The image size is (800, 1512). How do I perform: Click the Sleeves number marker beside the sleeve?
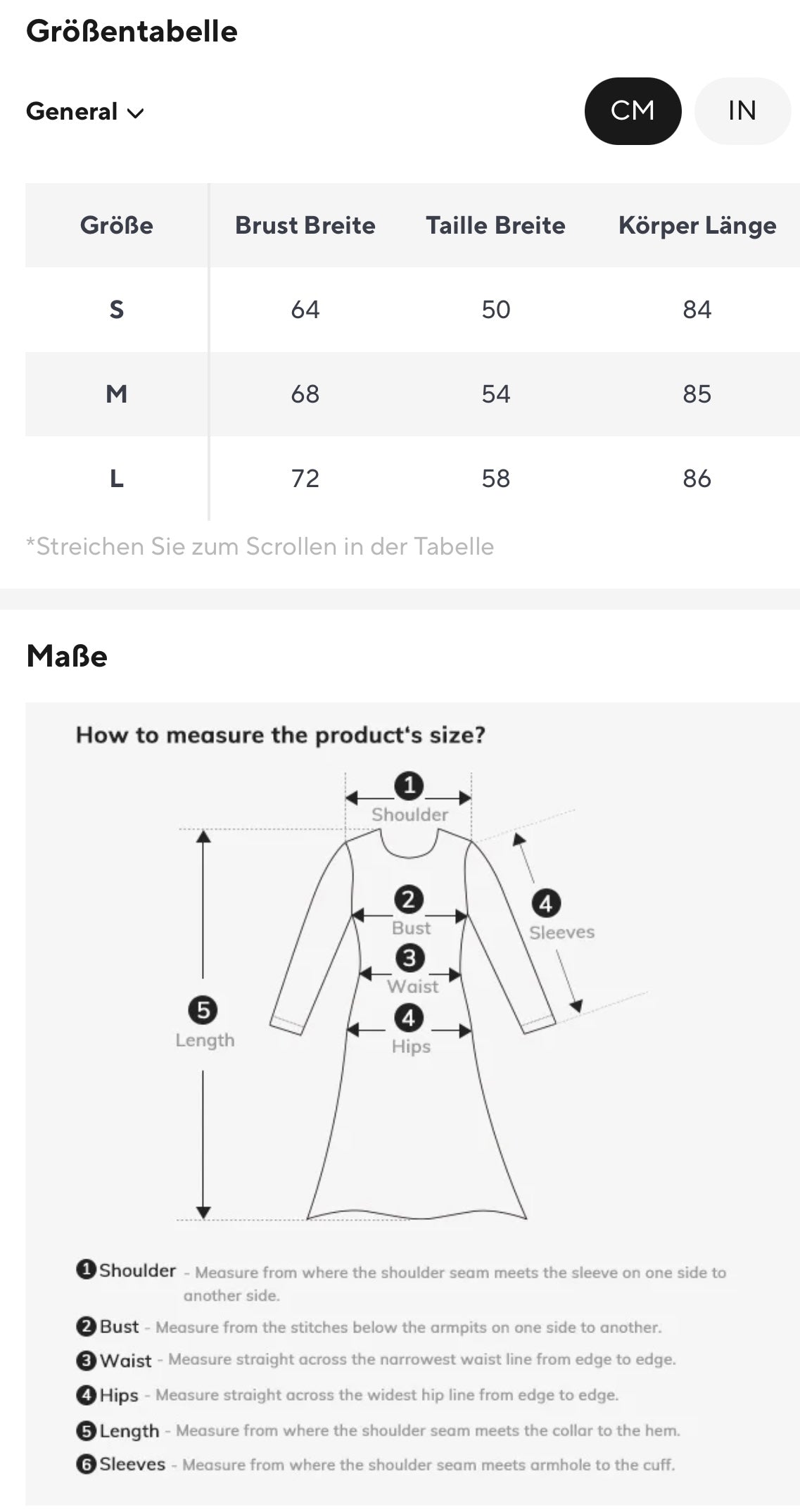tap(546, 903)
